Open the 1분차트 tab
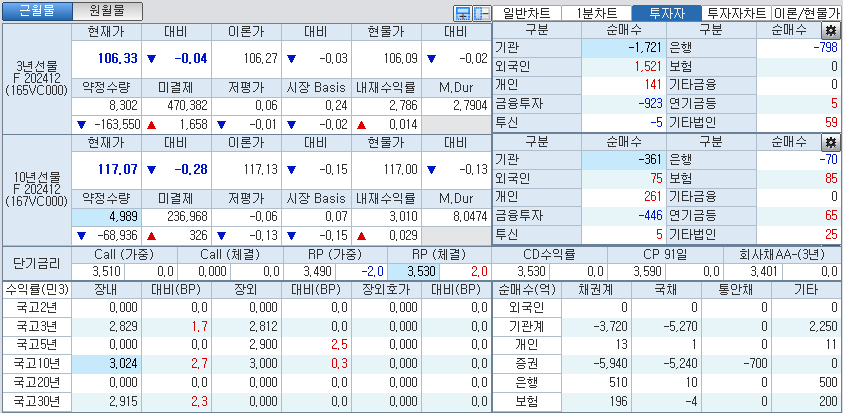The height and width of the screenshot is (413, 843). (597, 13)
